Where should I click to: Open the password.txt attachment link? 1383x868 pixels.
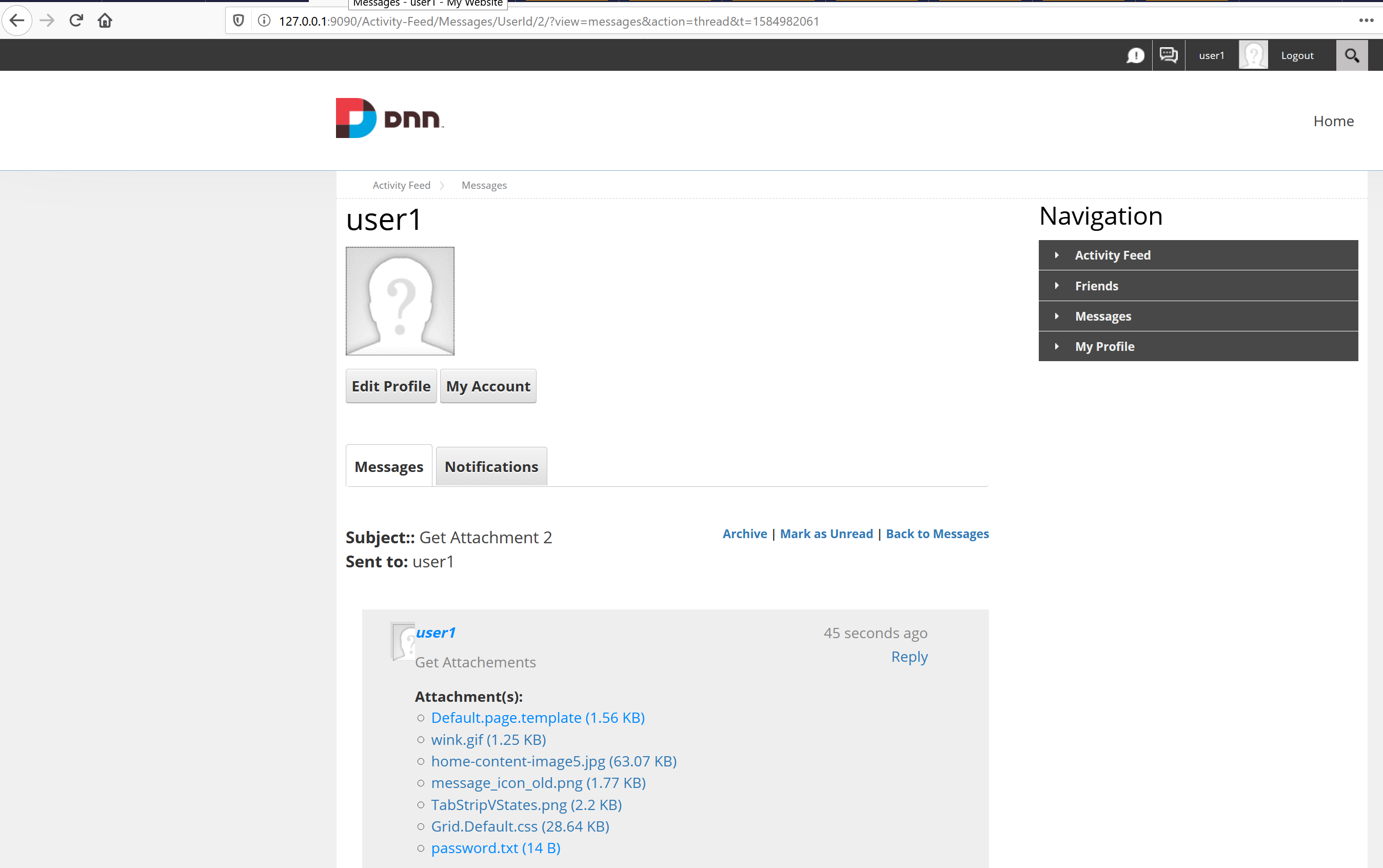click(474, 847)
